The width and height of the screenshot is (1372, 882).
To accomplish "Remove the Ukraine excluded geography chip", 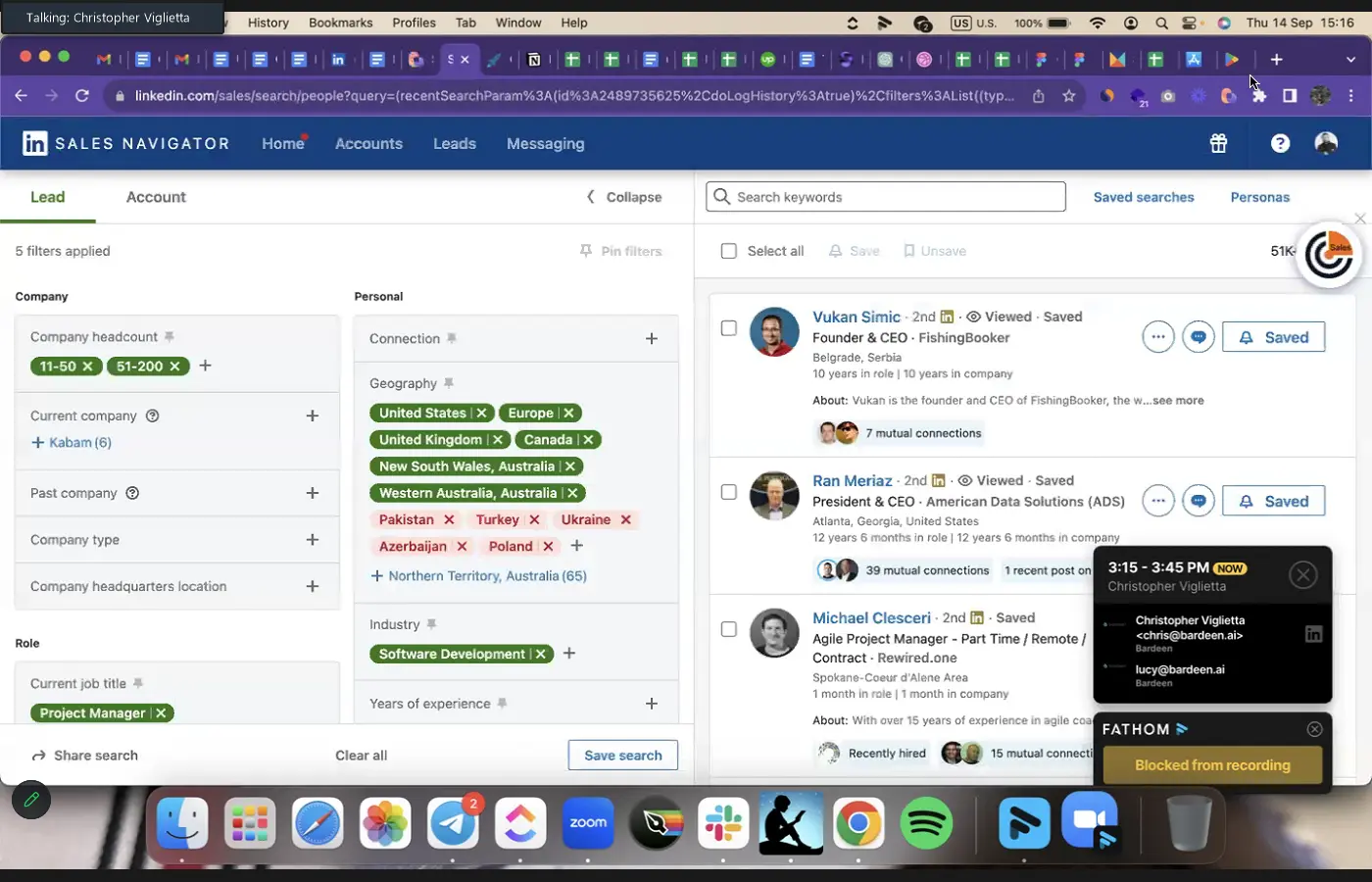I will click(625, 519).
